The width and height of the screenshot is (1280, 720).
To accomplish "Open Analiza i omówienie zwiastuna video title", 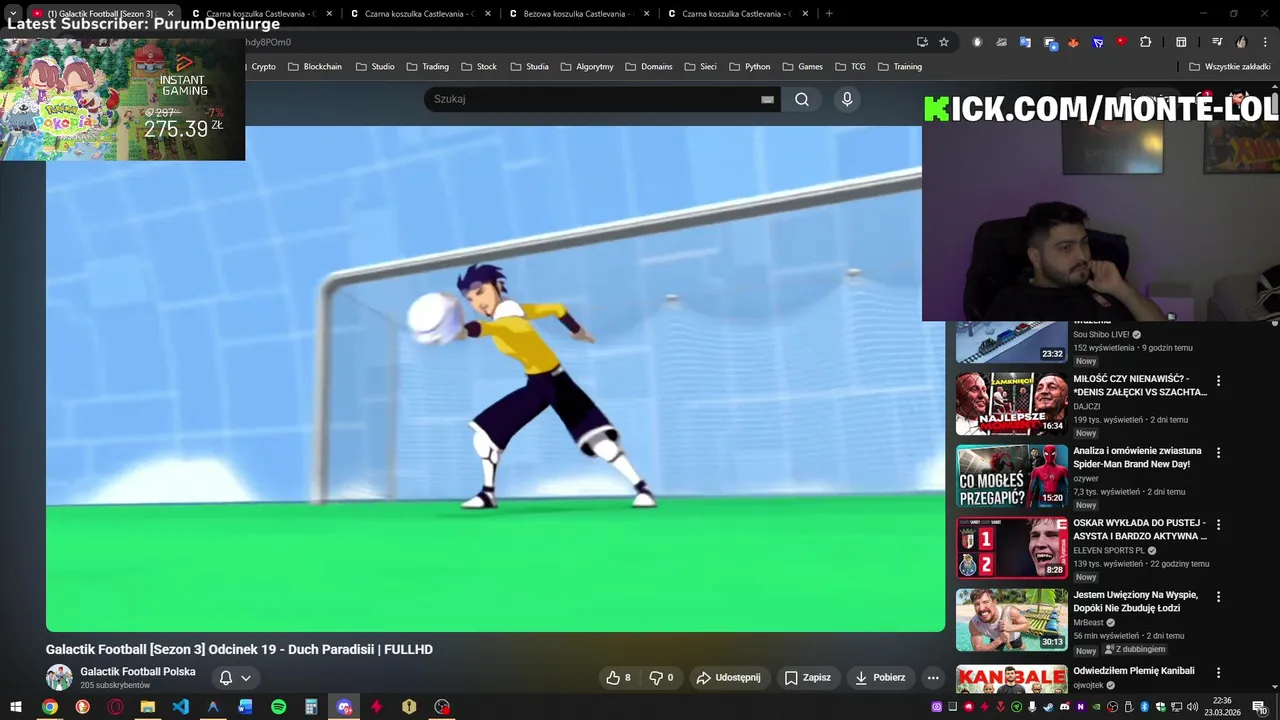I will pos(1137,457).
